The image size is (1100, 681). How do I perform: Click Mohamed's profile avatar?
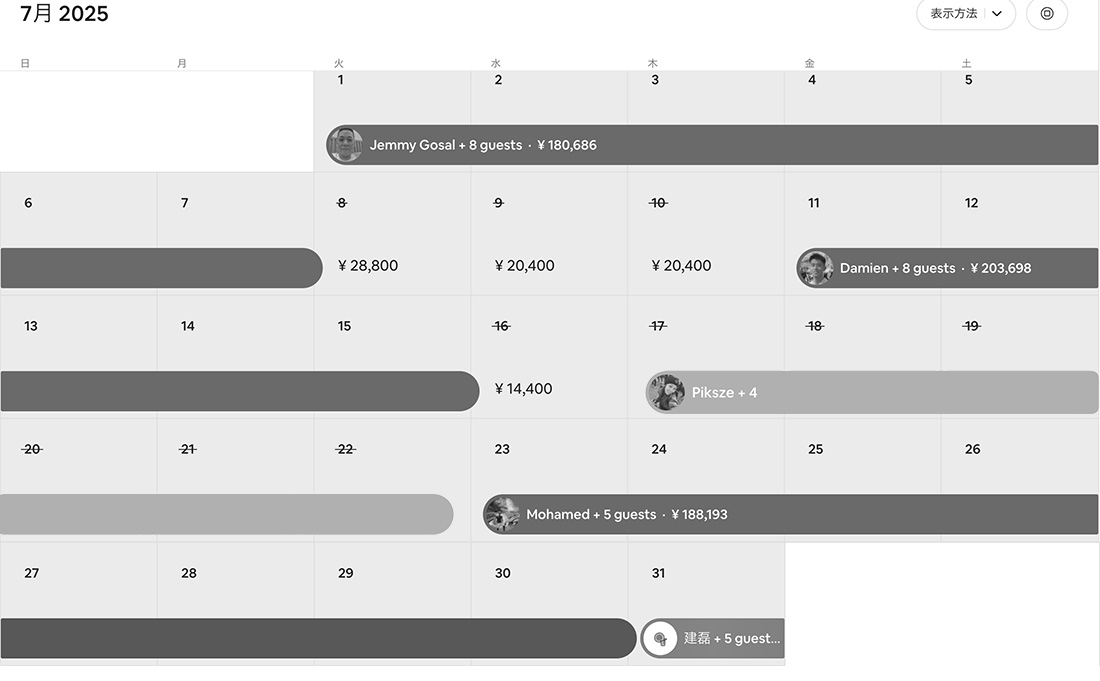[502, 515]
